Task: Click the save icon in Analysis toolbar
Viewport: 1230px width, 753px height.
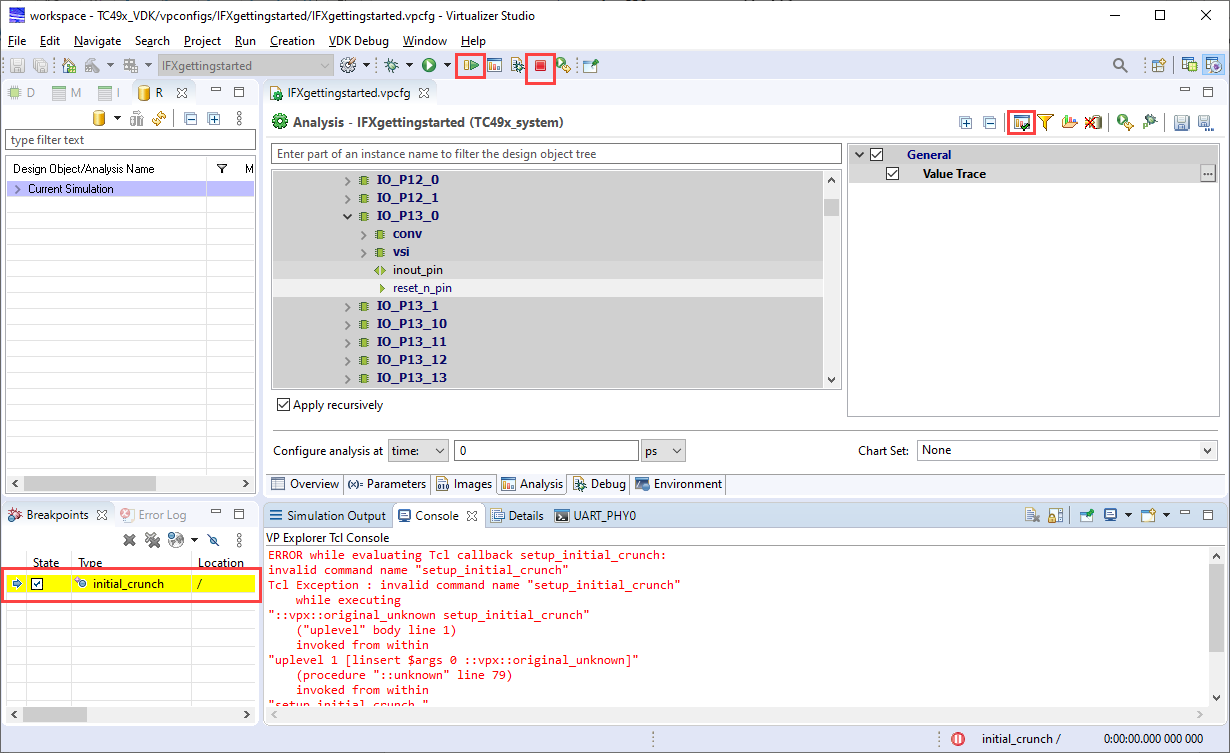Action: (x=1181, y=122)
